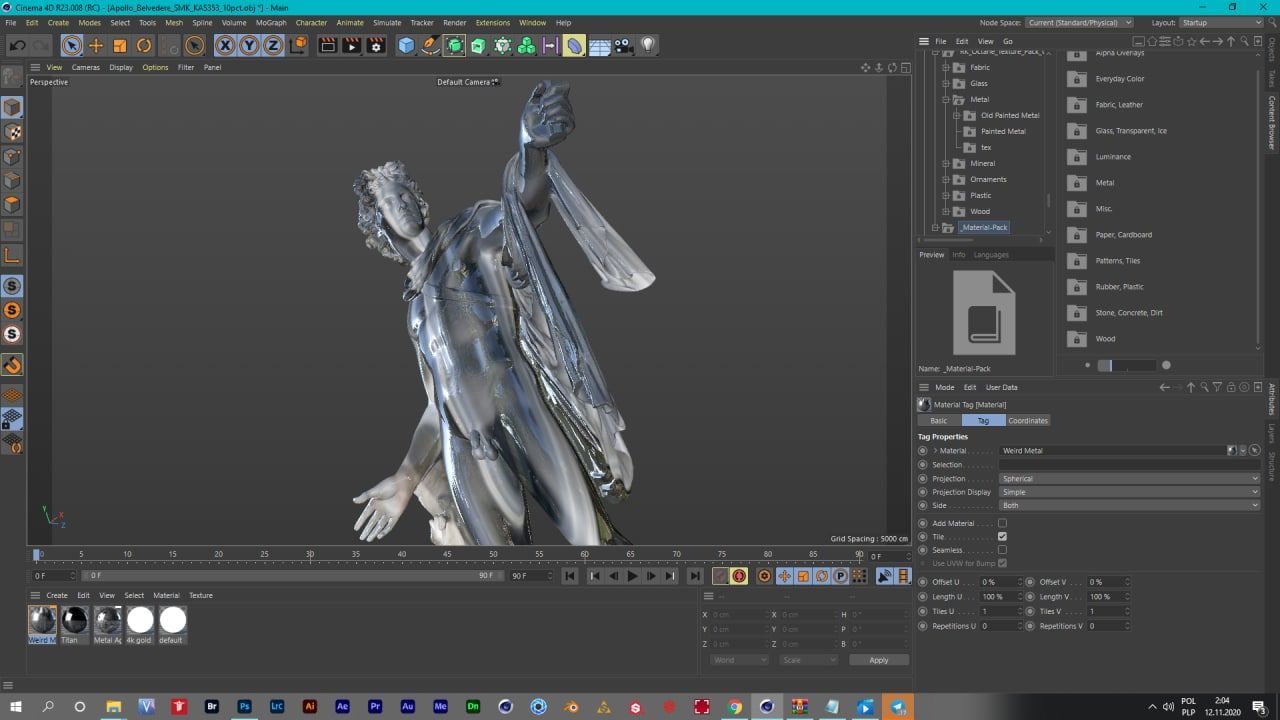Open the Side dropdown showing Both
Screen dimensions: 1280x720
point(1129,505)
